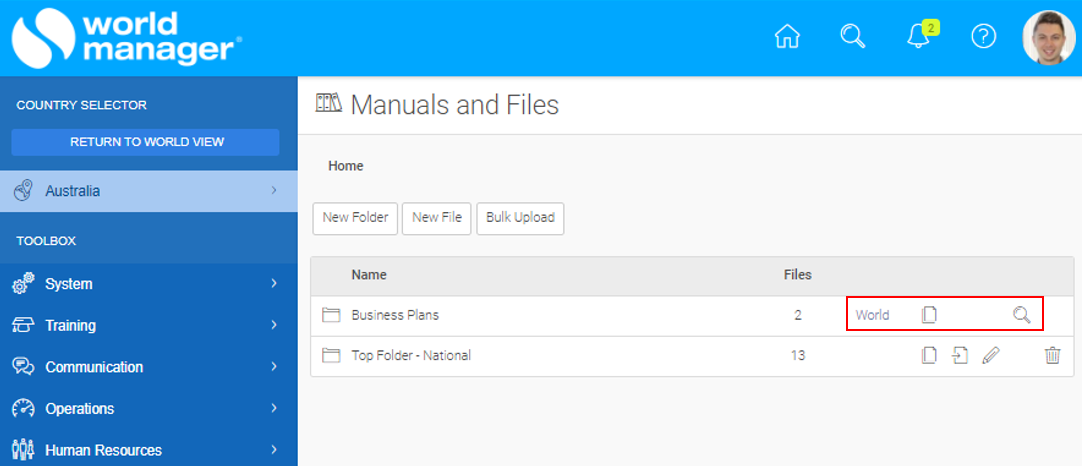Click Return to World View button
The image size is (1082, 466).
click(146, 142)
